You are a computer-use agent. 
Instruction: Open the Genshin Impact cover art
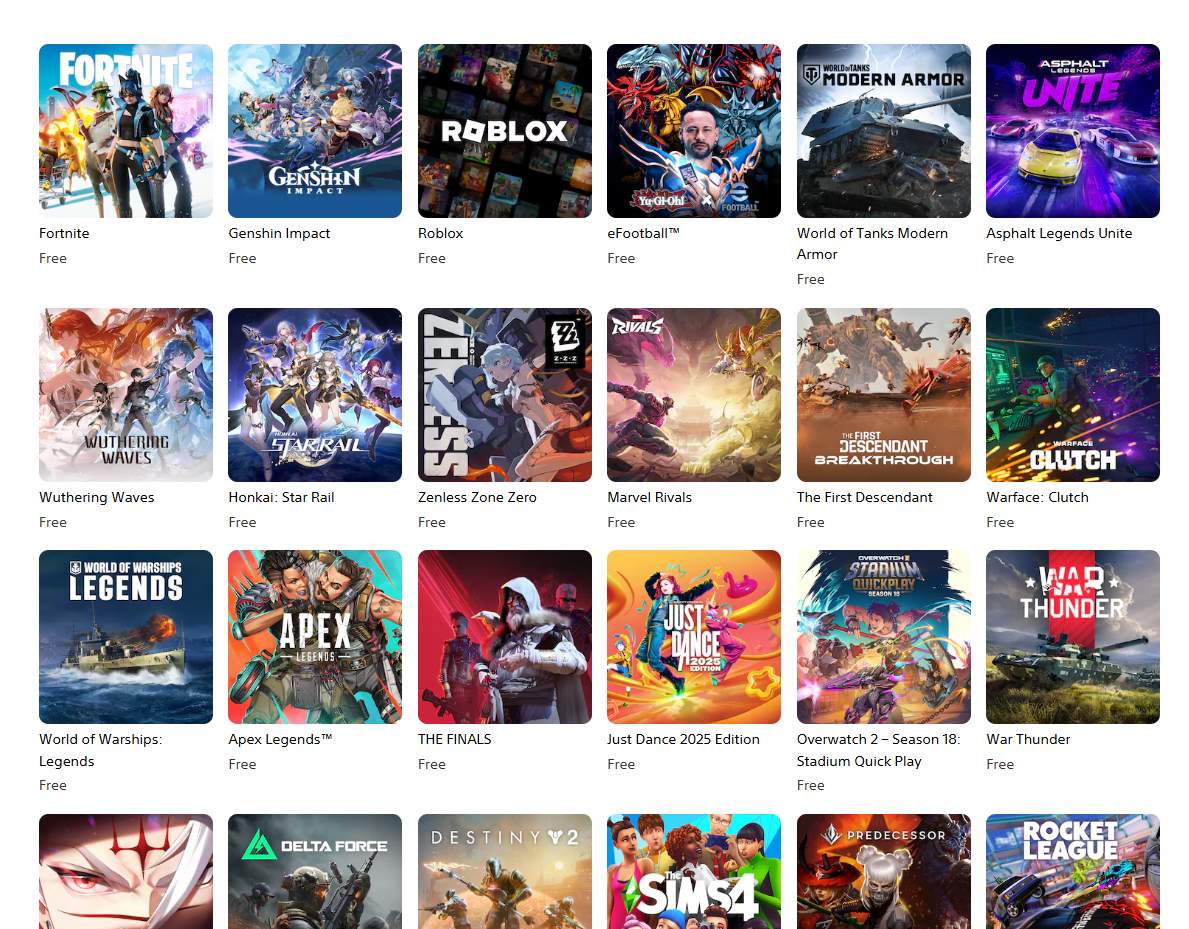click(315, 131)
